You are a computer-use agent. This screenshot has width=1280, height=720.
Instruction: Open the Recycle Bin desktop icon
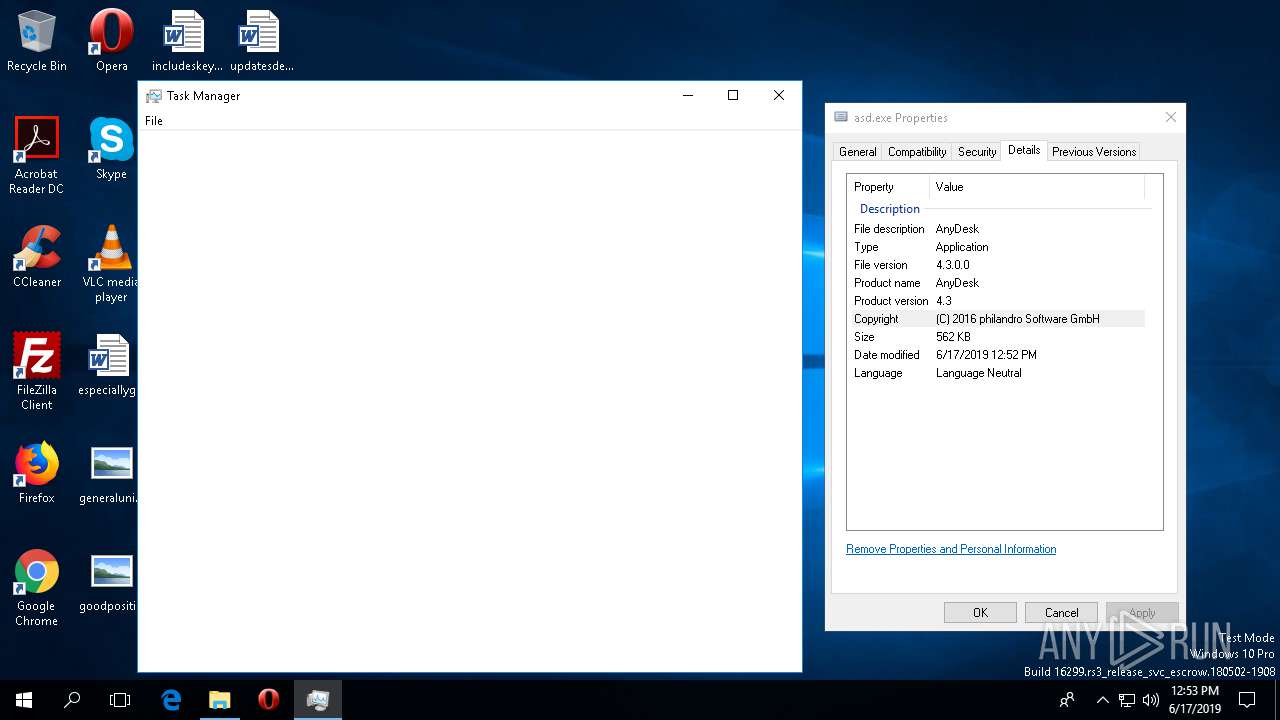tap(37, 41)
